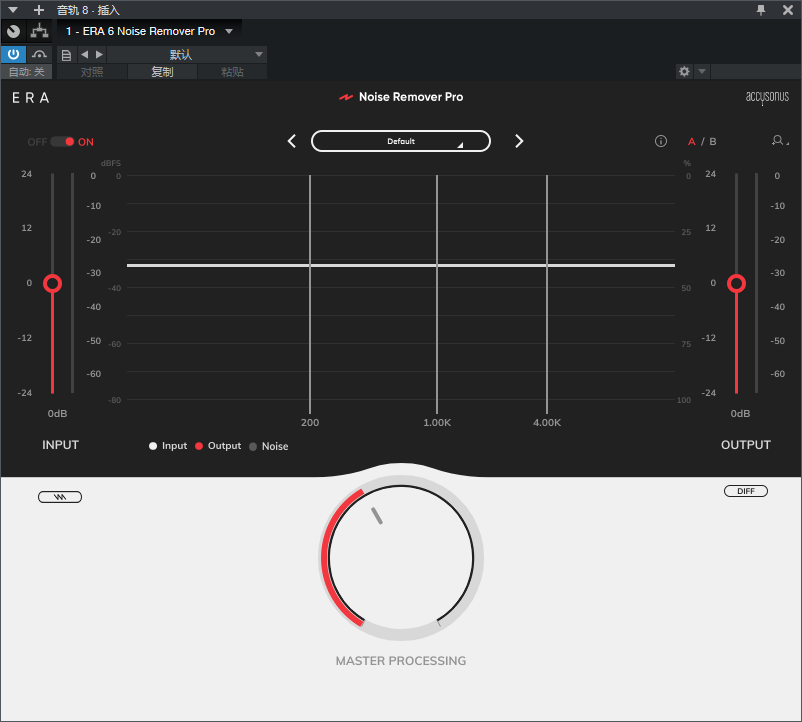Click the 1.00K frequency label
The width and height of the screenshot is (802, 722).
437,422
